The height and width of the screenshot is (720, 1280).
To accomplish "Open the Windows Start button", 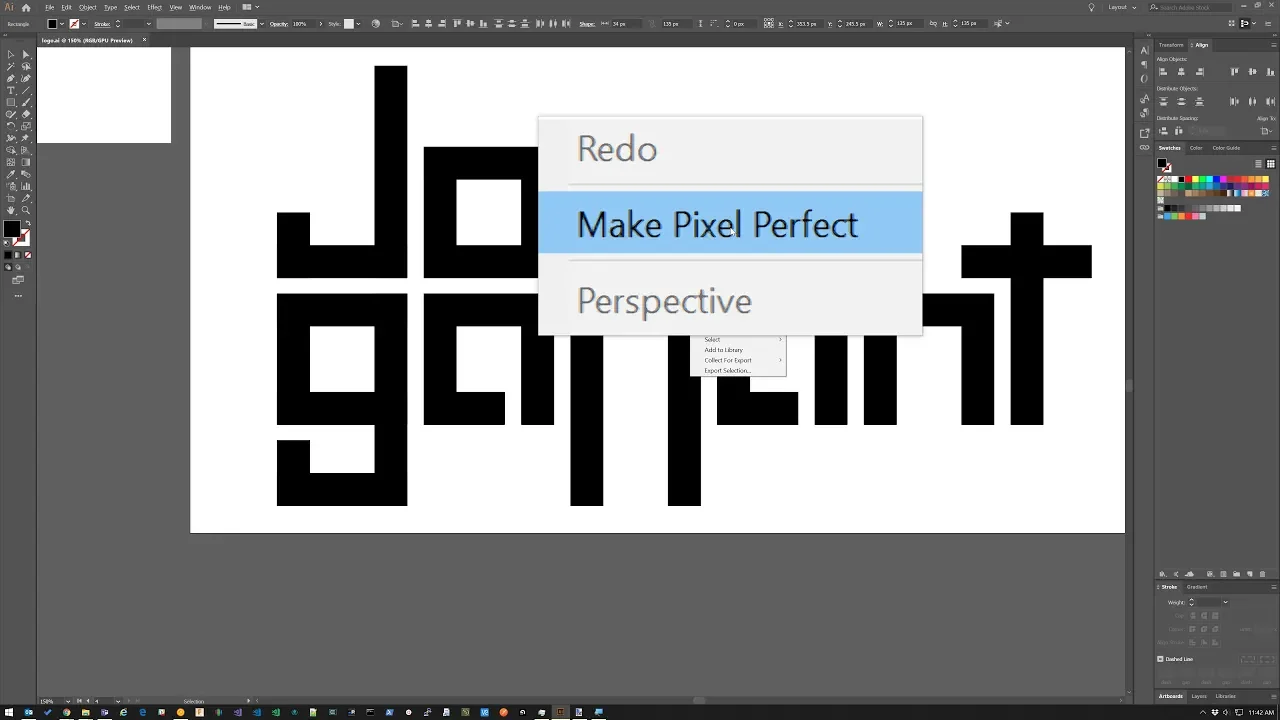I will pyautogui.click(x=9, y=713).
